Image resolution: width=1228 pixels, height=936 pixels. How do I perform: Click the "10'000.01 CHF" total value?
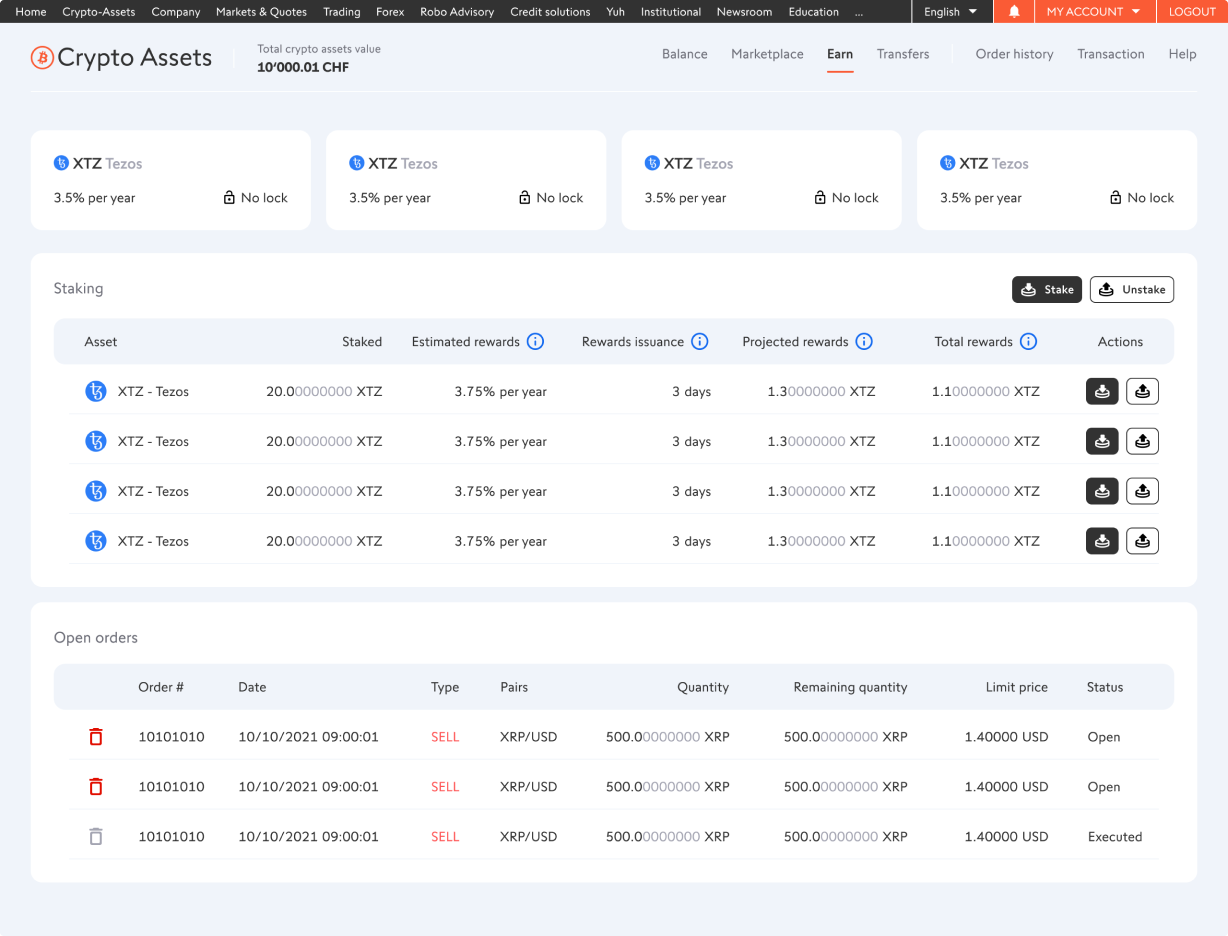303,68
